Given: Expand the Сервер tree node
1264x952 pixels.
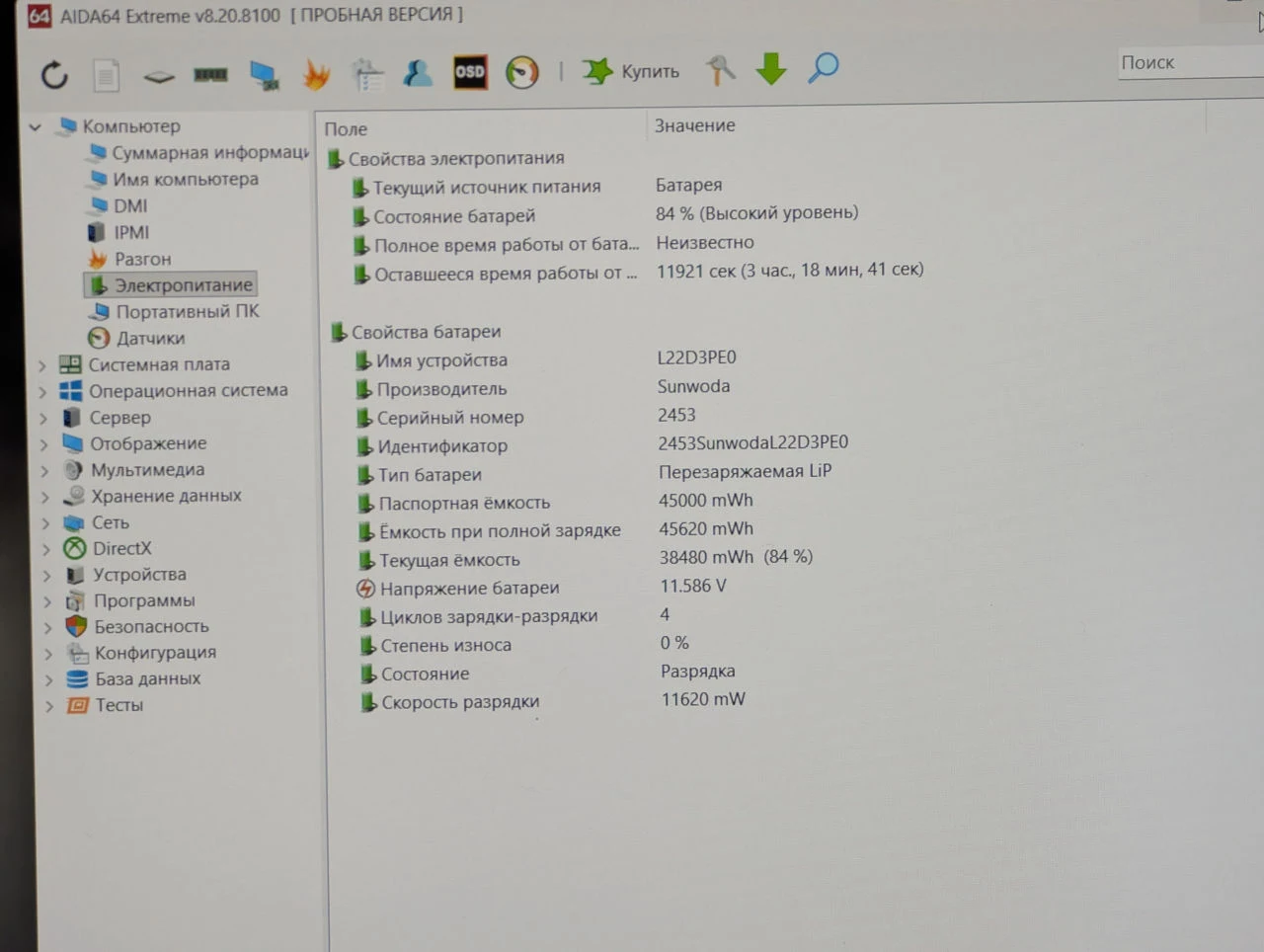Looking at the screenshot, I should [43, 419].
